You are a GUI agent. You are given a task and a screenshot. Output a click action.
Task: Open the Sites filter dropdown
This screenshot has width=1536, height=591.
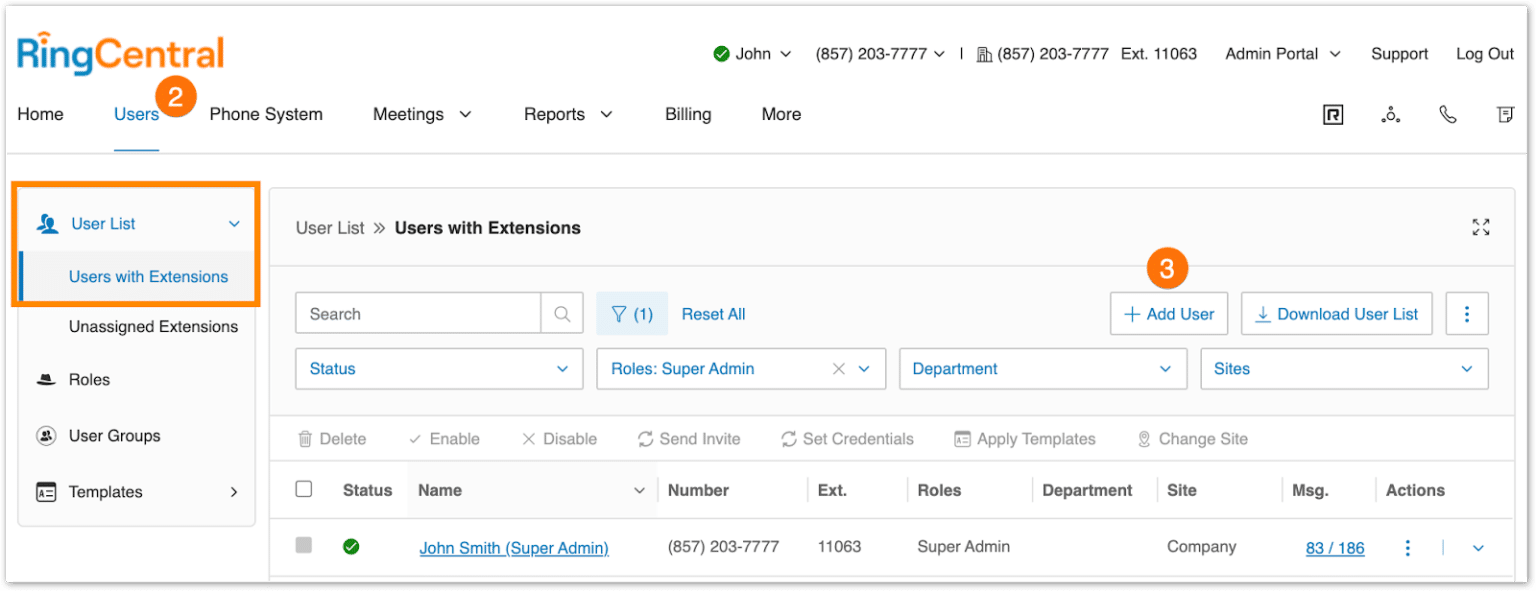point(1344,368)
